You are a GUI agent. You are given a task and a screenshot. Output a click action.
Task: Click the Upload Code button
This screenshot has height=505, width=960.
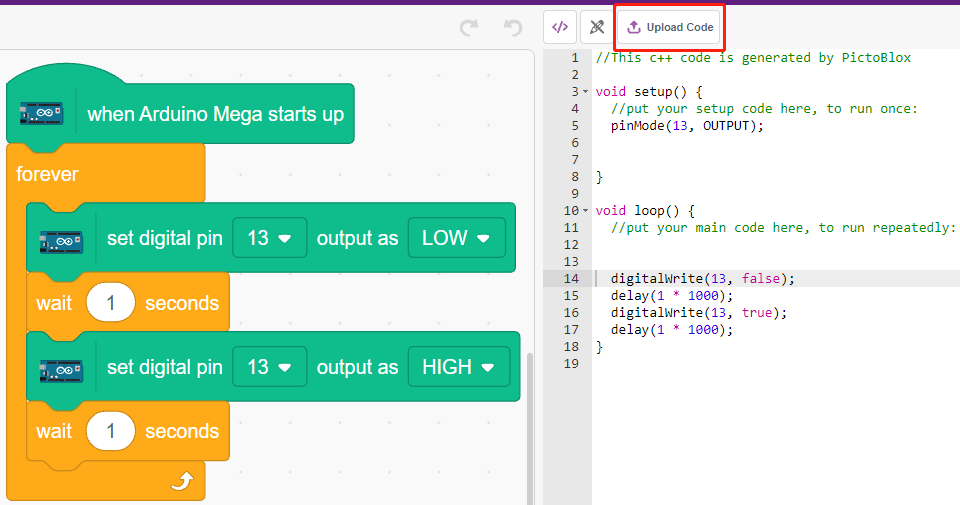pyautogui.click(x=669, y=28)
